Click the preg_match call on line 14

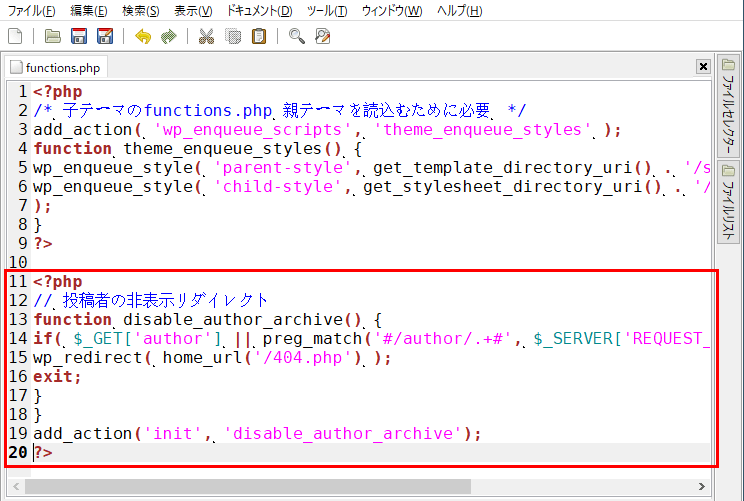click(x=312, y=338)
